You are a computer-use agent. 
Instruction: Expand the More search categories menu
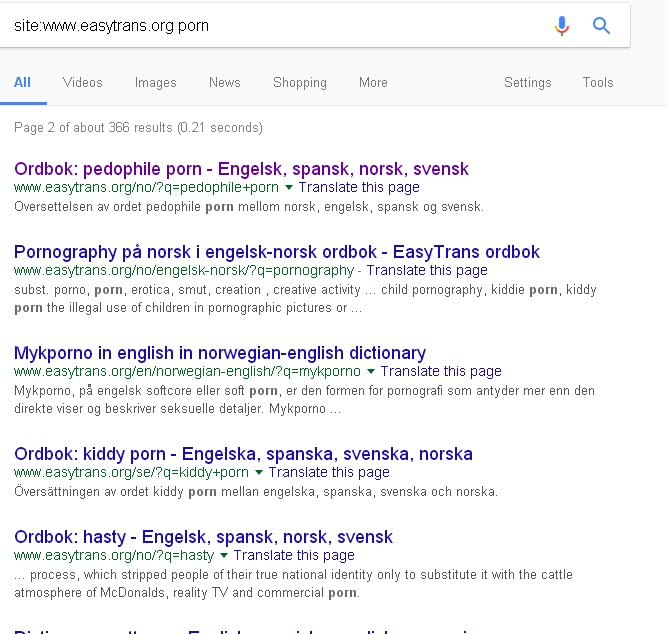pos(373,82)
